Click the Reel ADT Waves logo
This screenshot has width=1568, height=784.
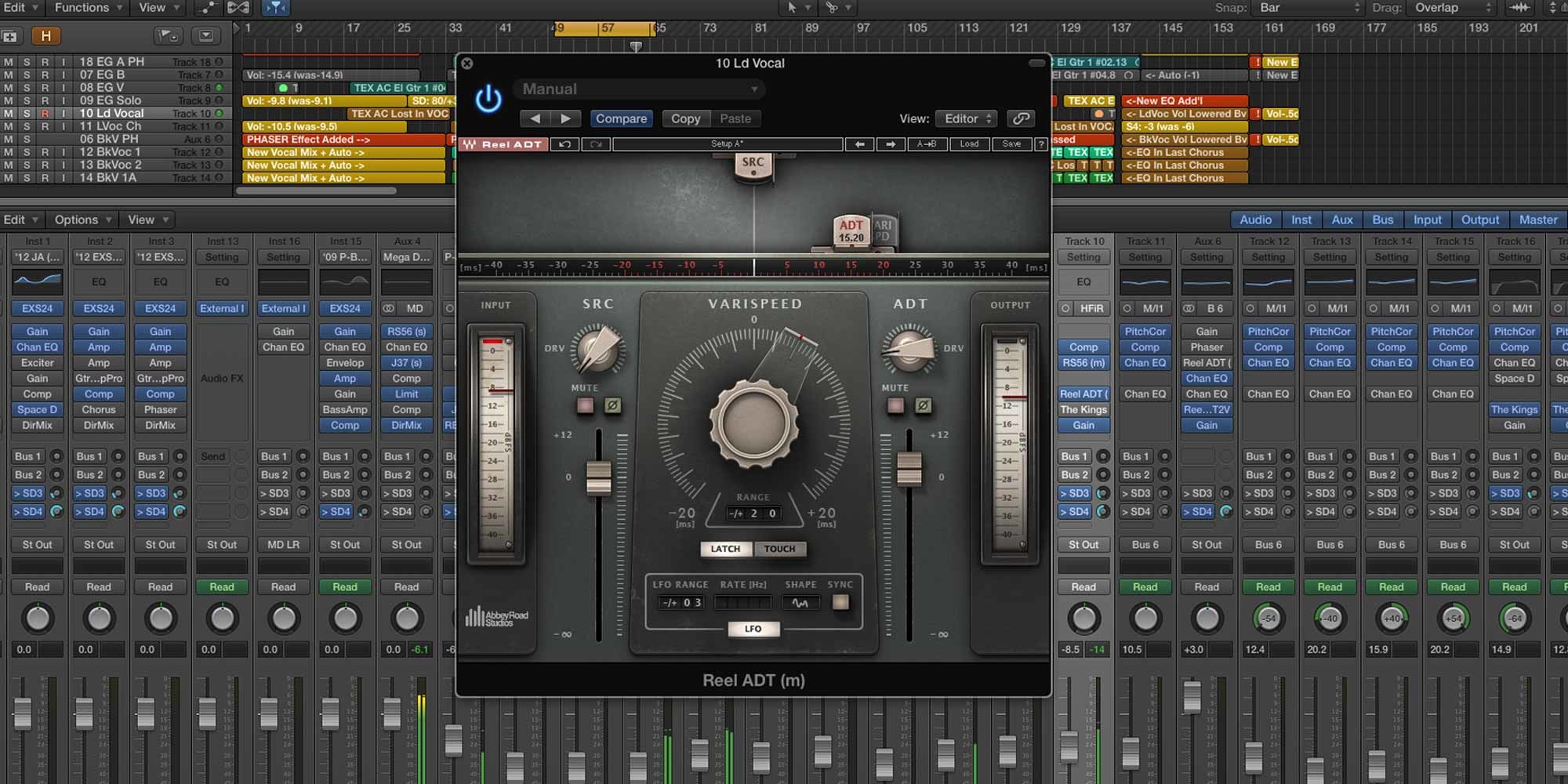coord(503,144)
